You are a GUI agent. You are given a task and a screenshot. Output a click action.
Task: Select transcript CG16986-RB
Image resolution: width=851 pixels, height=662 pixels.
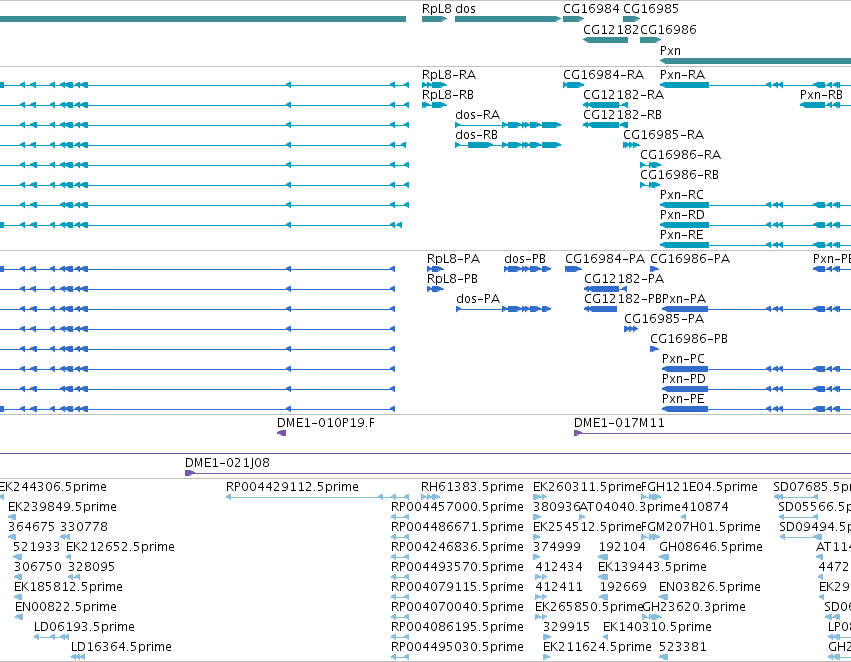click(x=679, y=175)
